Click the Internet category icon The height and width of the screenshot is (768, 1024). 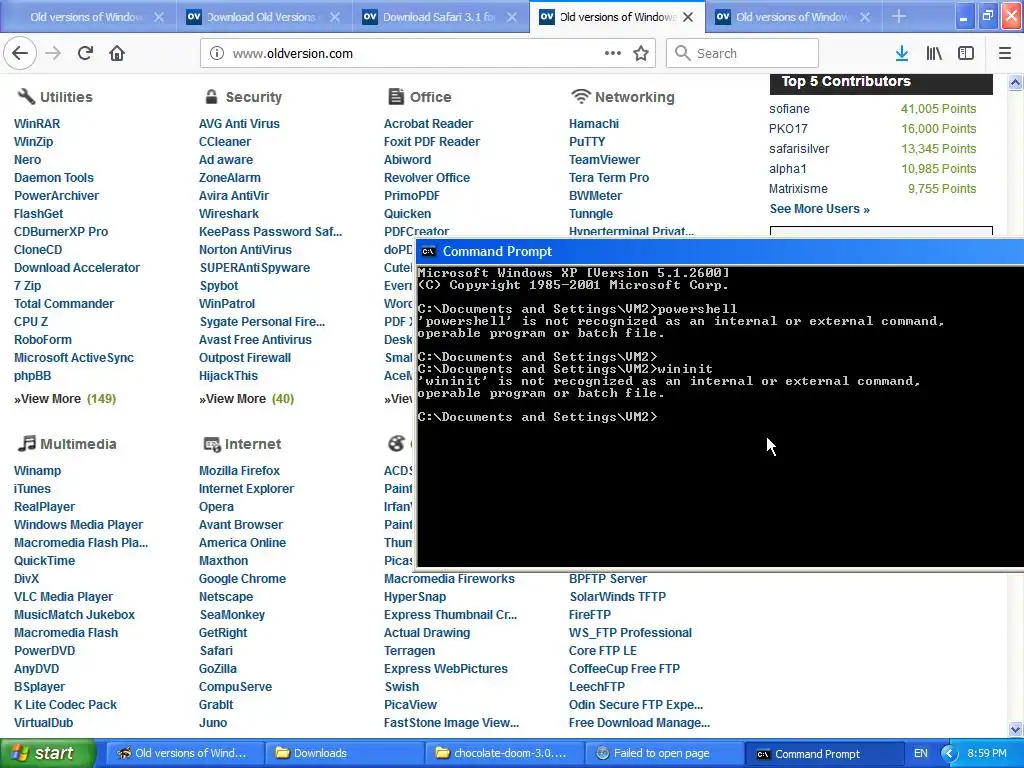[212, 444]
